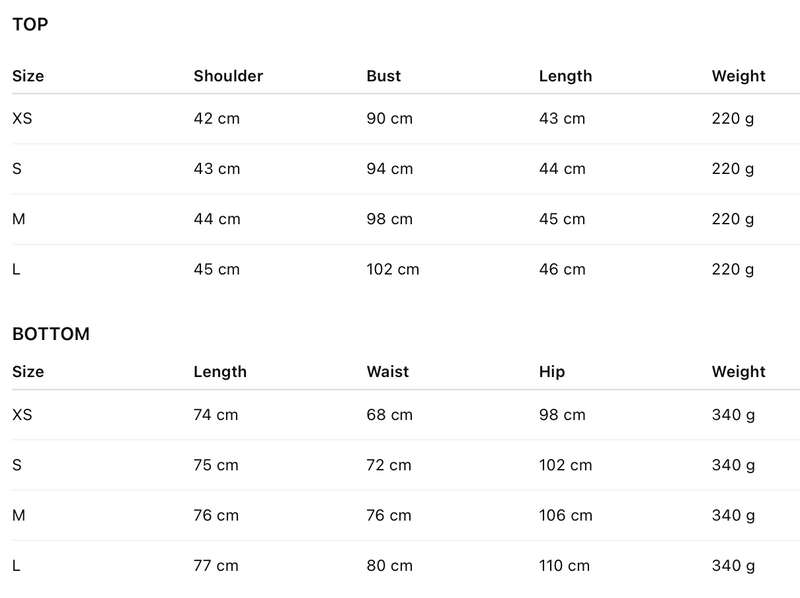Image resolution: width=800 pixels, height=598 pixels.
Task: Click the 110 cm hip measurement
Action: pyautogui.click(x=565, y=566)
